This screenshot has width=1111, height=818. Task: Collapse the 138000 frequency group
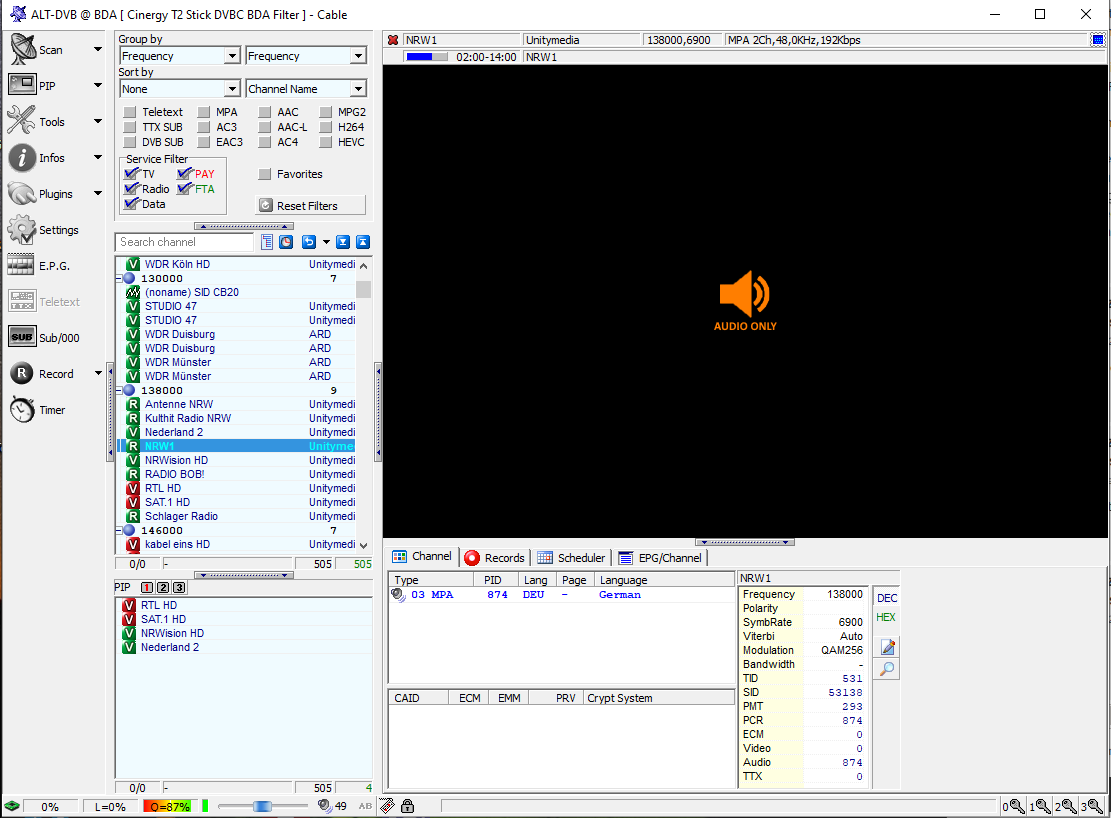[119, 390]
